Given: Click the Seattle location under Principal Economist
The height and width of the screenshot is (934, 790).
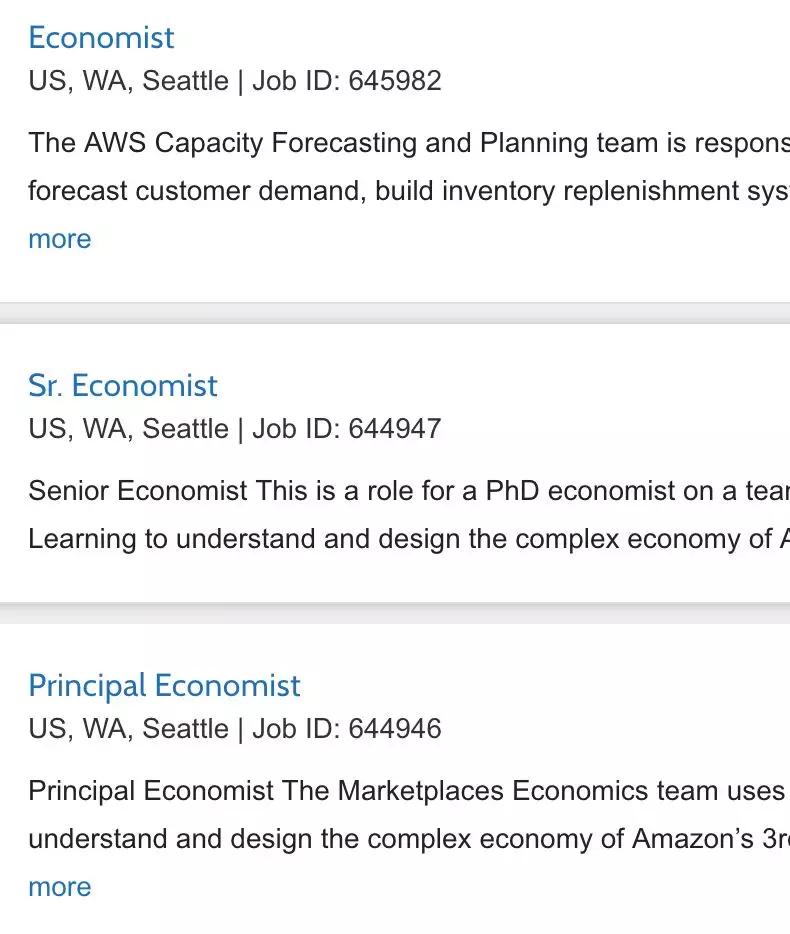Looking at the screenshot, I should (129, 729).
